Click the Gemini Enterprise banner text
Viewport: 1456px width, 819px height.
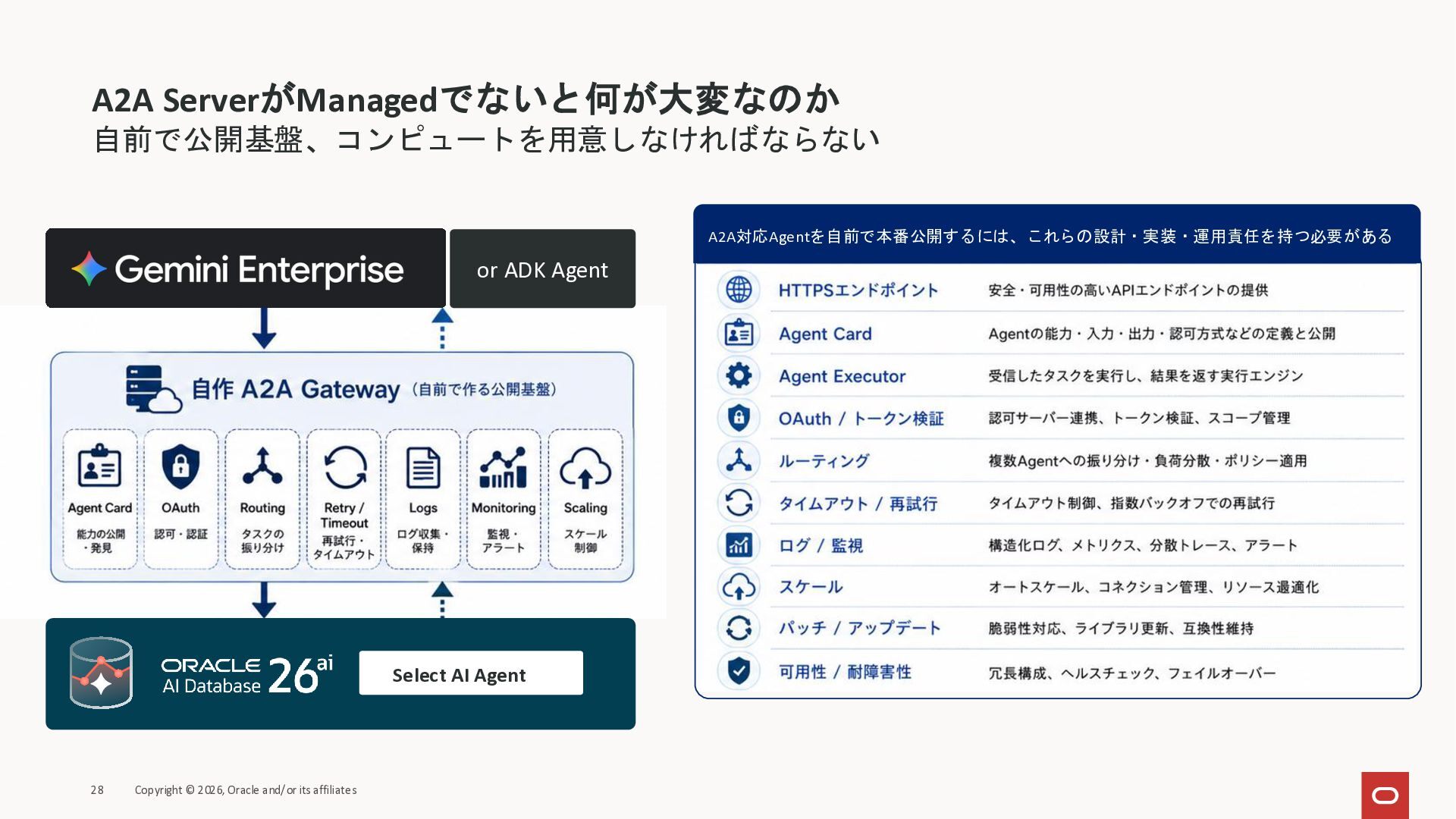click(x=259, y=269)
